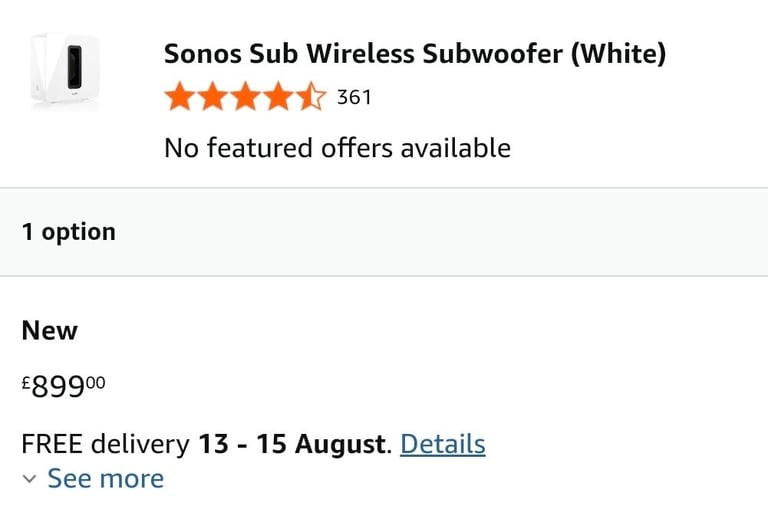Click the black speaker slot in the thumbnail
The width and height of the screenshot is (768, 509).
[74, 67]
